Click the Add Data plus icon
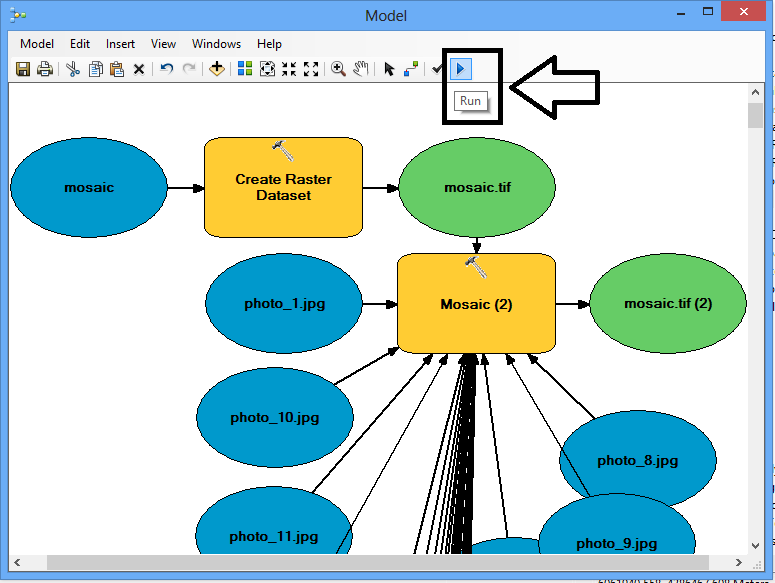This screenshot has width=775, height=583. (217, 69)
